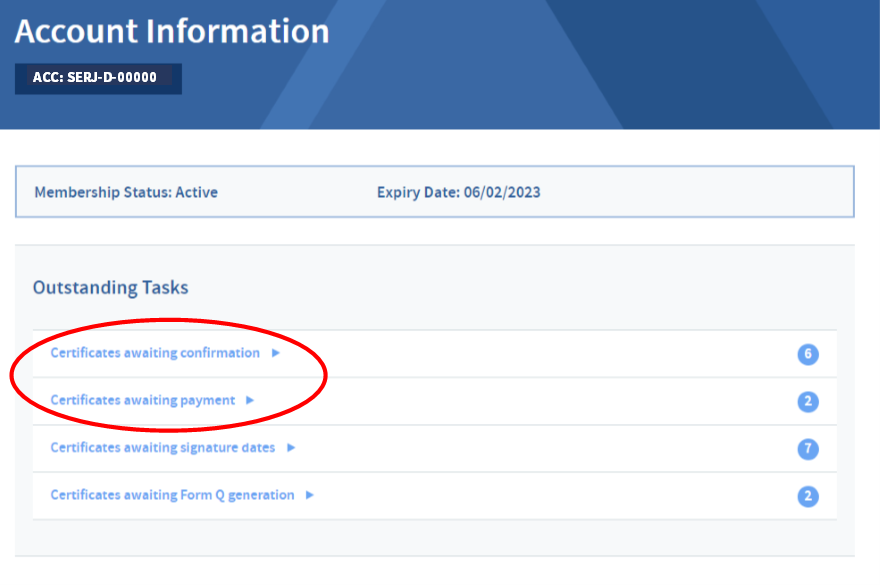This screenshot has width=880, height=585.
Task: Expand arrow beside Certificates awaiting payment
Action: click(x=250, y=400)
